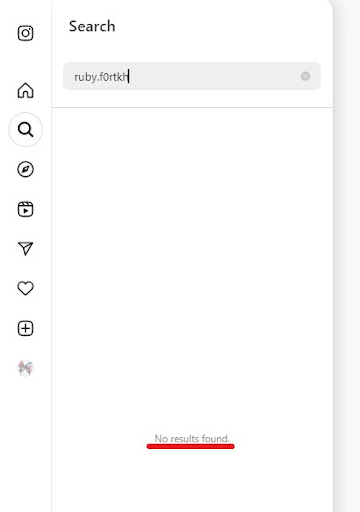Click the "Search" panel heading

point(92,26)
